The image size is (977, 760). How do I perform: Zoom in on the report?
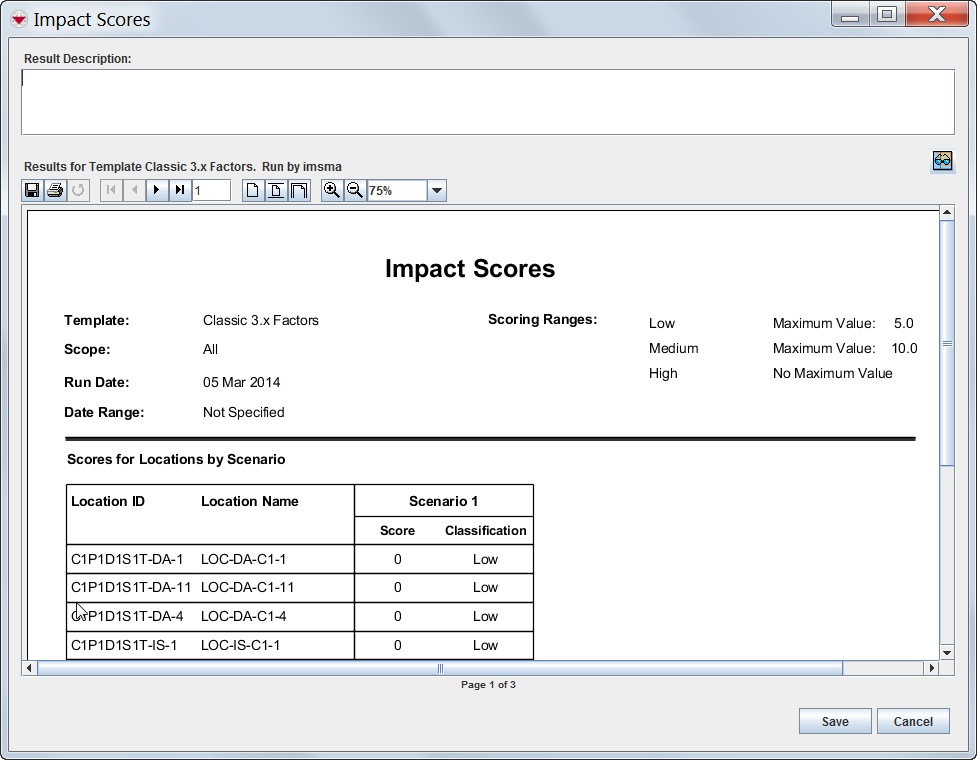pos(332,190)
